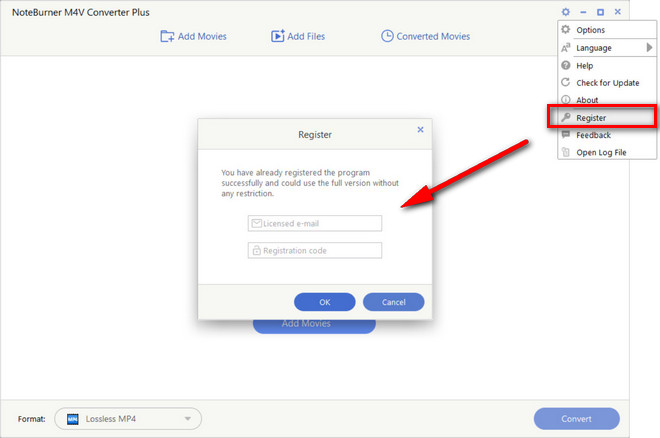Viewport: 660px width, 438px height.
Task: Click the MP4 format icon in Format selector
Action: (x=73, y=419)
